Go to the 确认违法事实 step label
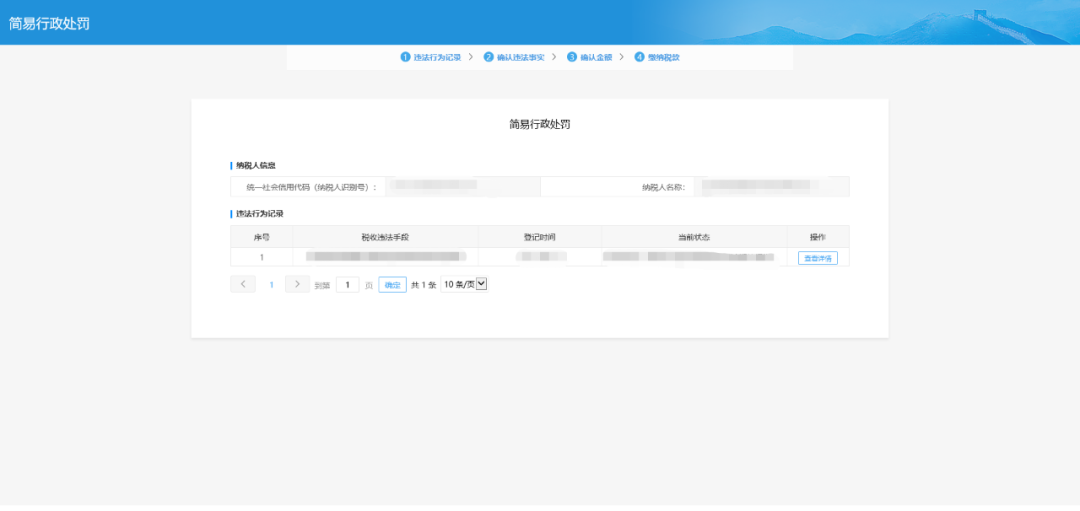The width and height of the screenshot is (1080, 511). (x=520, y=57)
